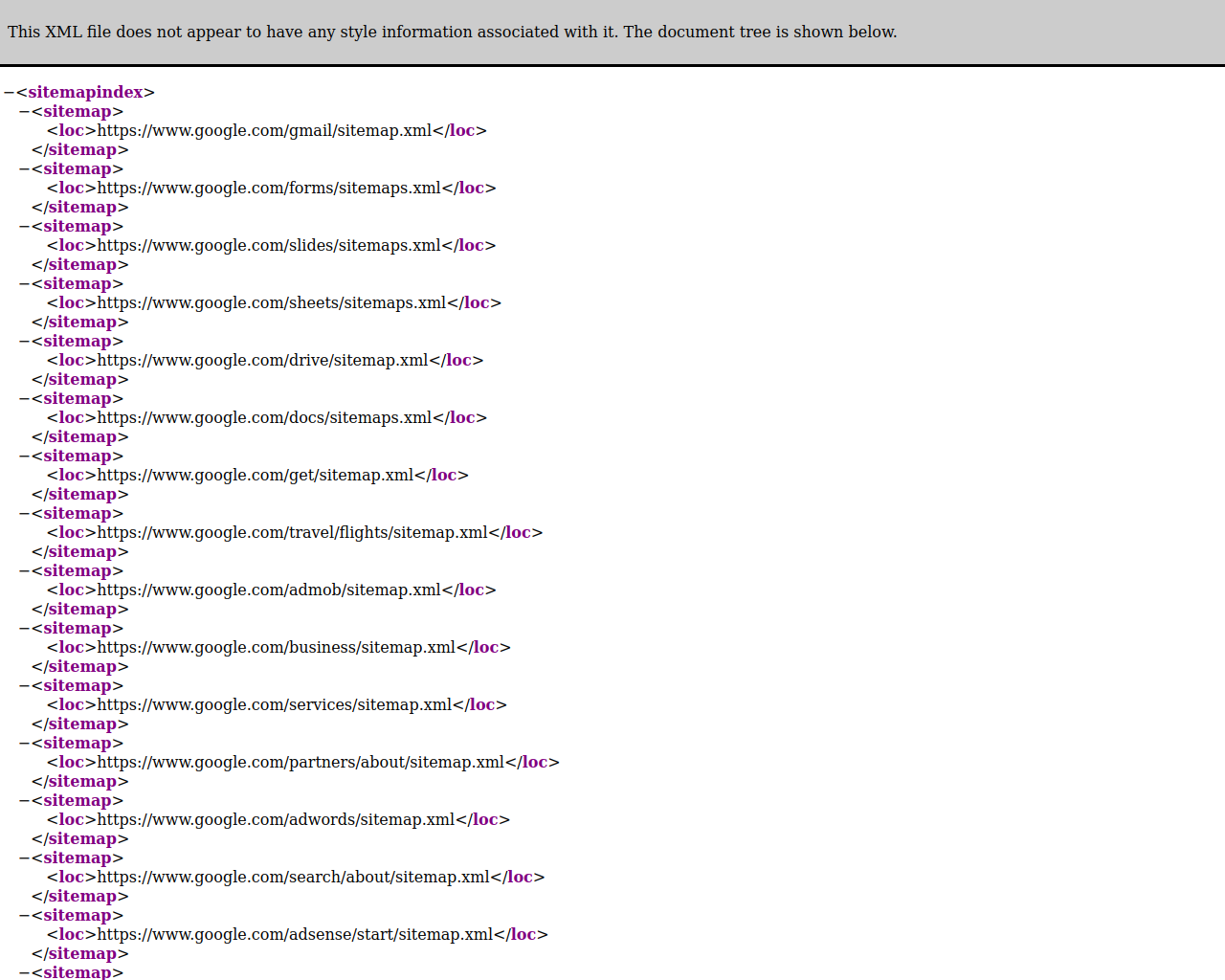Click the adwords/sitemap.xml URL text

pyautogui.click(x=276, y=820)
